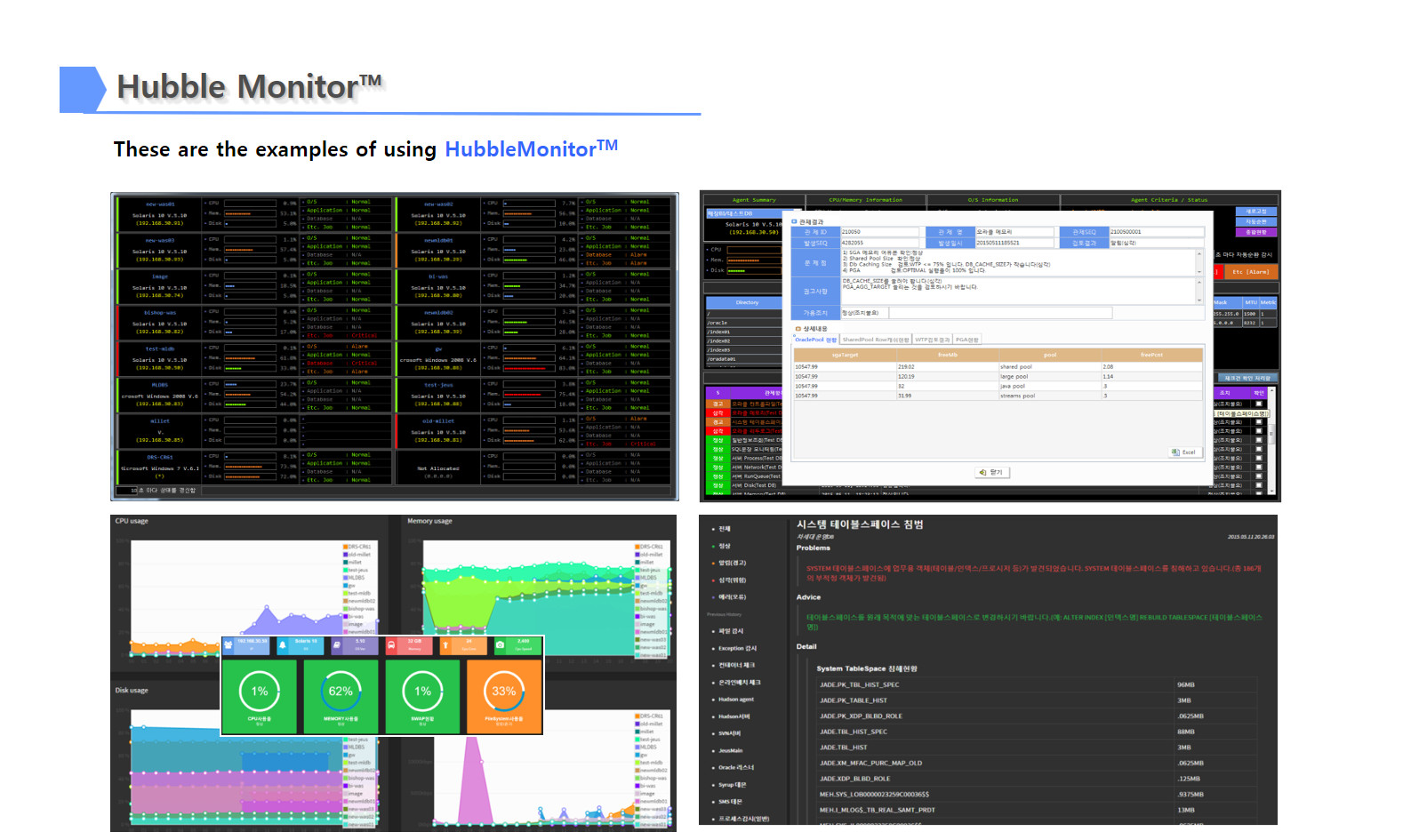Tick the first checkbox in the alert list
Screen dimensions: 1419x840
click(x=1258, y=404)
